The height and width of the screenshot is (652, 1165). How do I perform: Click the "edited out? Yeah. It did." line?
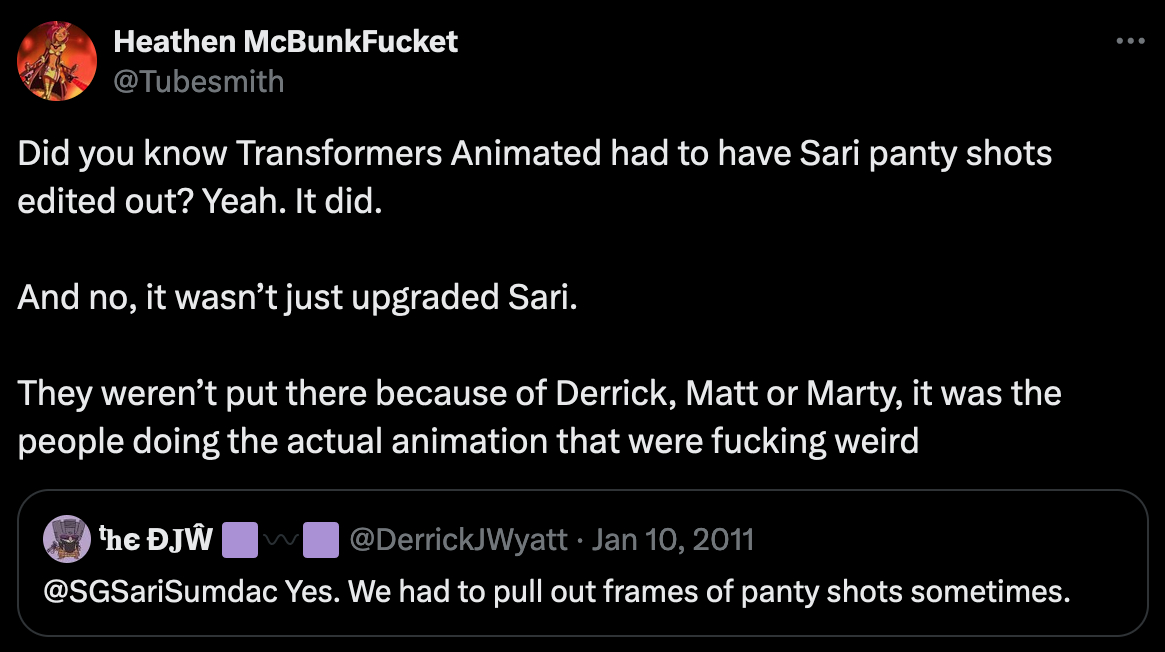pos(200,201)
